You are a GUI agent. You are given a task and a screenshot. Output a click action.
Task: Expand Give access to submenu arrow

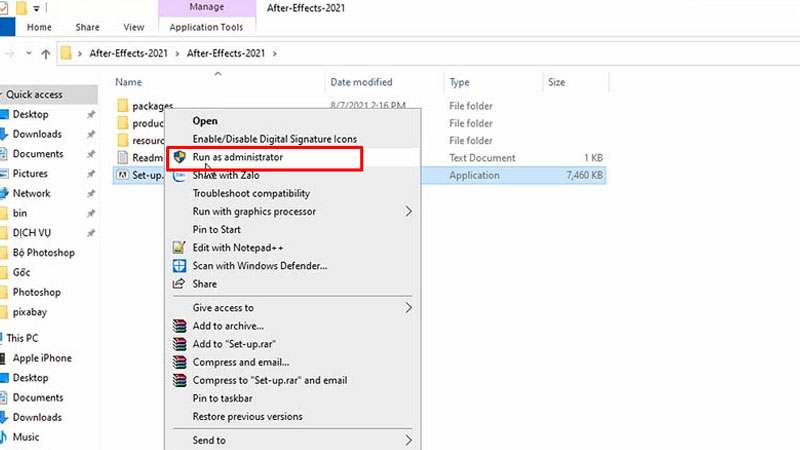pyautogui.click(x=408, y=308)
